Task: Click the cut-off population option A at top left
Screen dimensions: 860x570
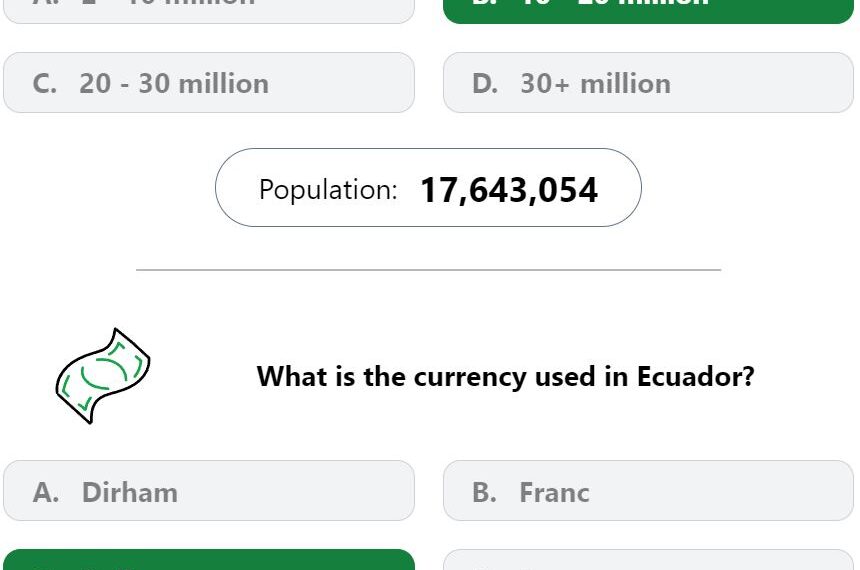Action: click(209, 11)
